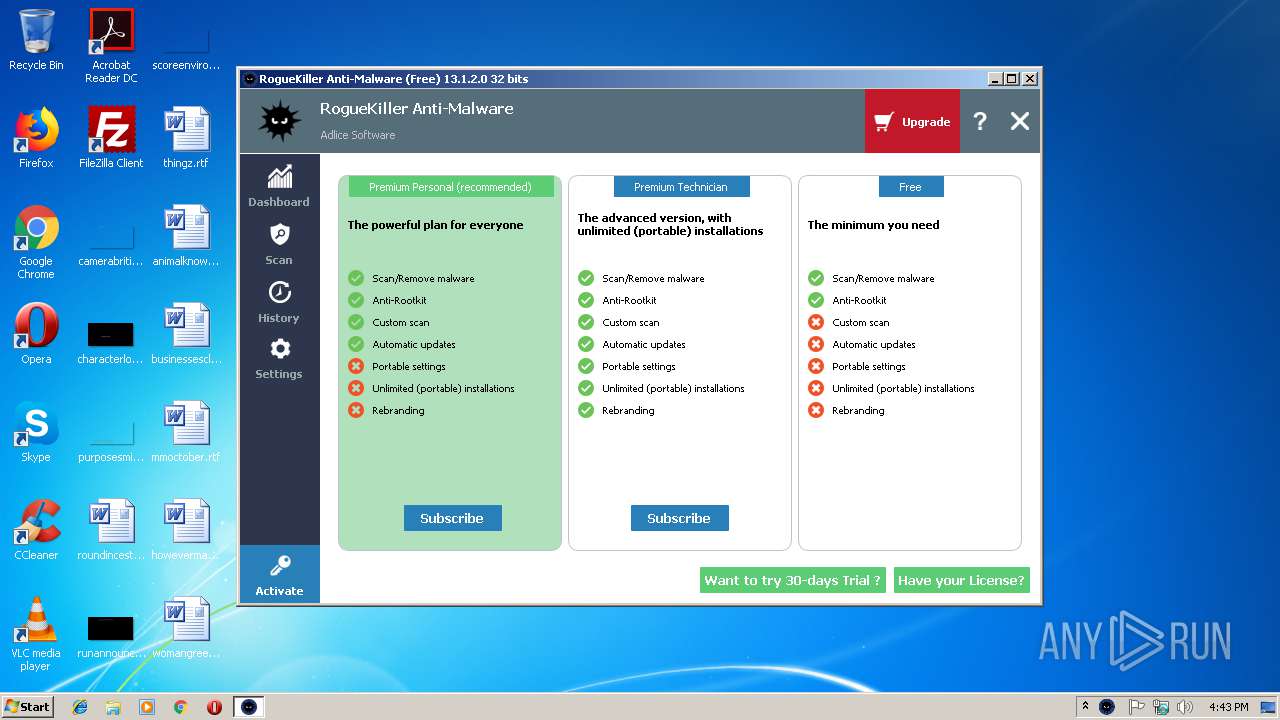Open Internet Explorer from taskbar
The width and height of the screenshot is (1280, 720).
80,707
